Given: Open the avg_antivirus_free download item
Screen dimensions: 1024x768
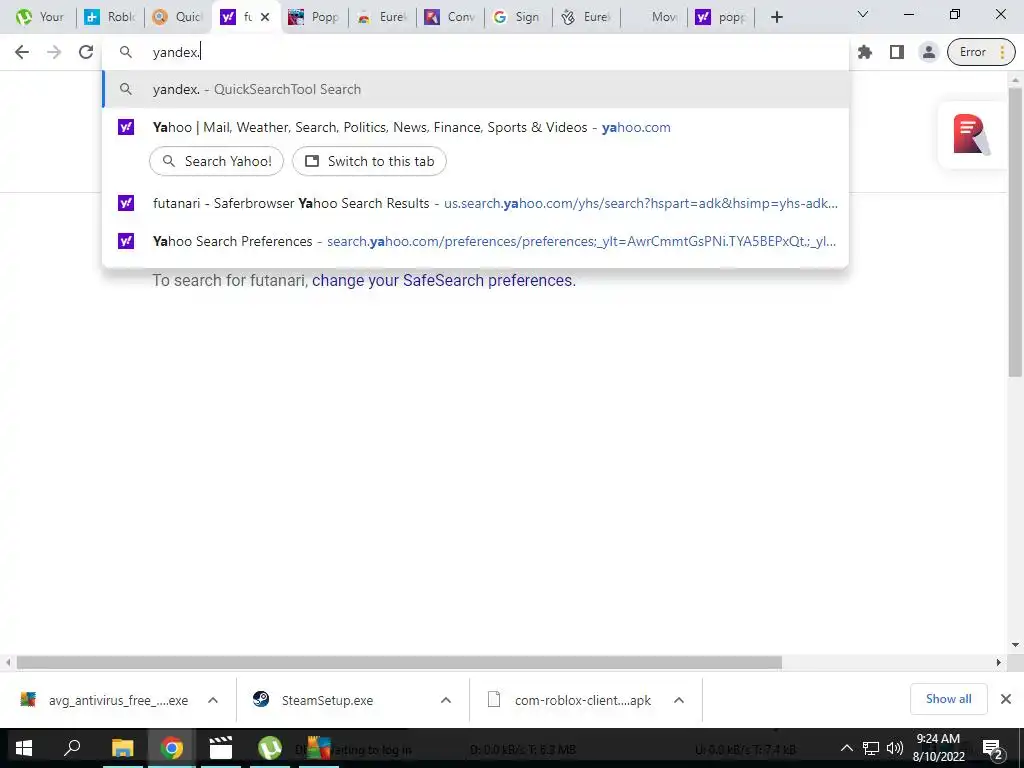Looking at the screenshot, I should click(x=104, y=700).
